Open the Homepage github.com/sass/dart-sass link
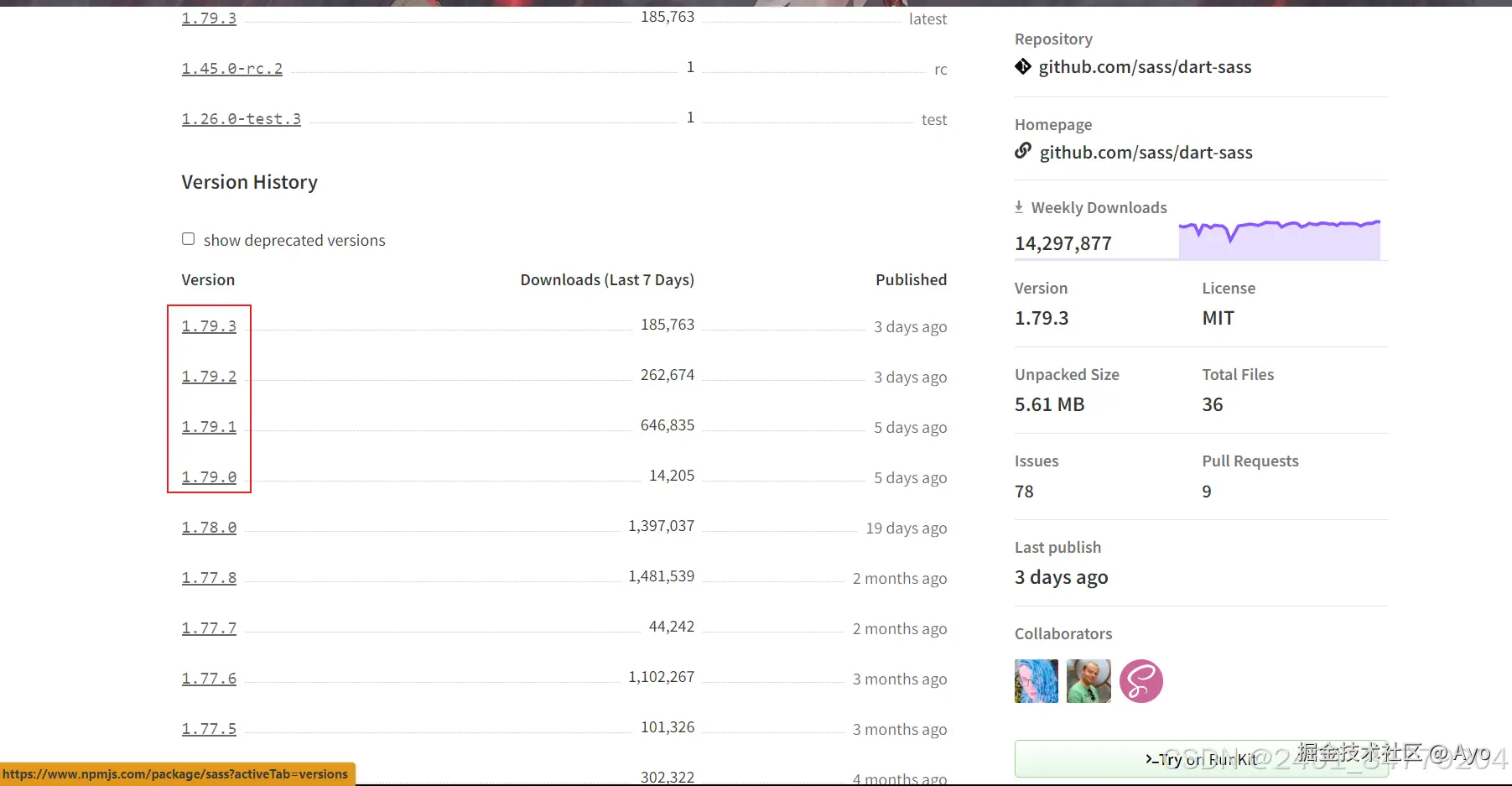 point(1146,153)
